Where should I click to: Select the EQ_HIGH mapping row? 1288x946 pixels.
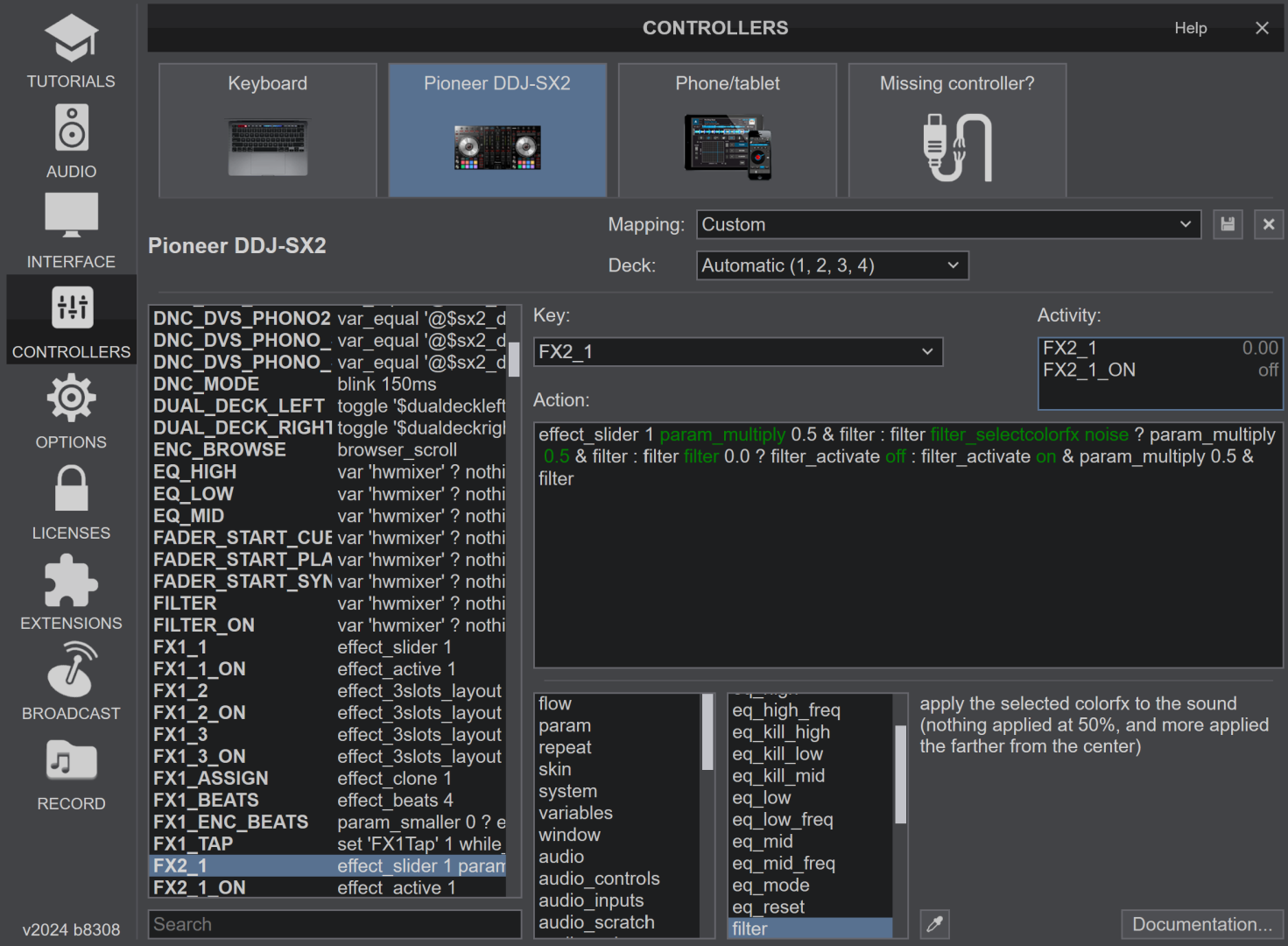(x=327, y=471)
